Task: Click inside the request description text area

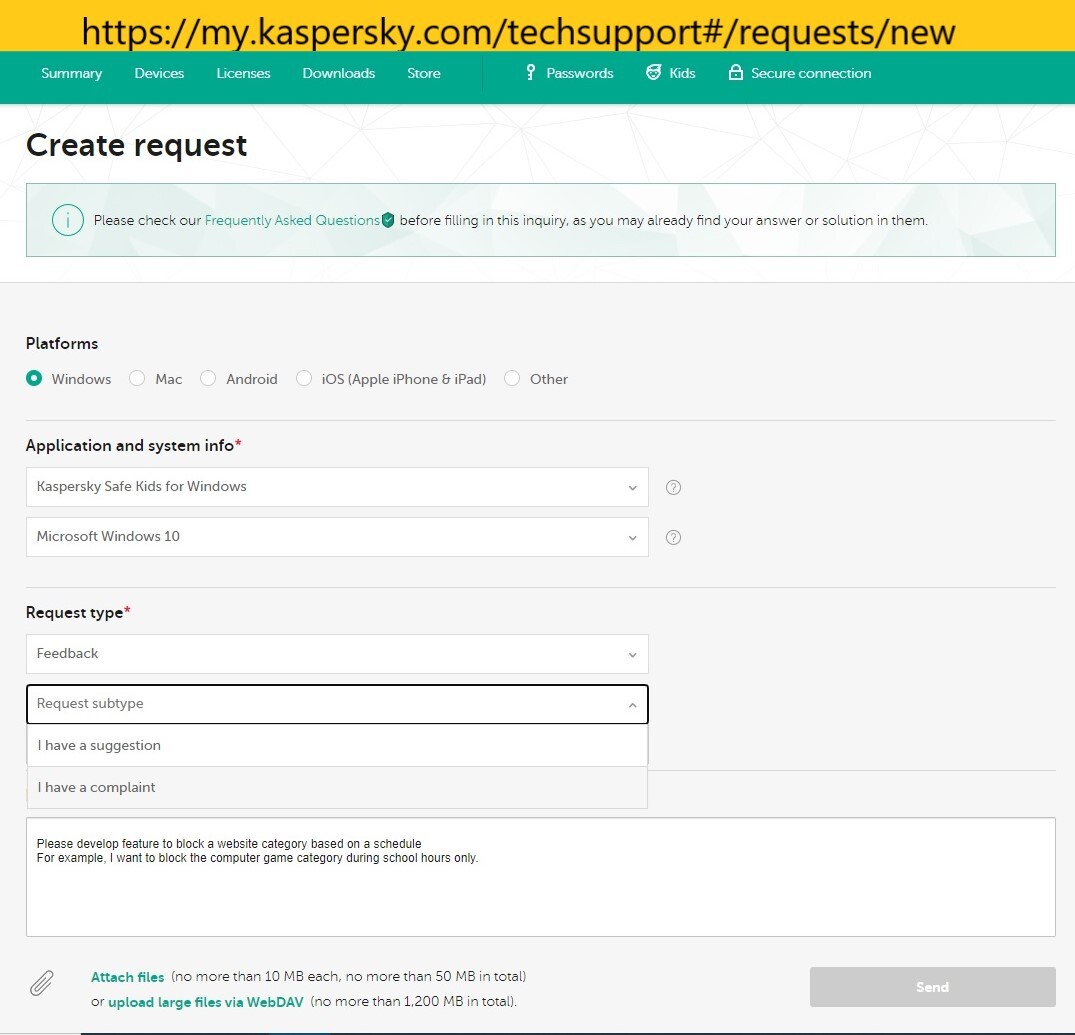Action: 540,877
